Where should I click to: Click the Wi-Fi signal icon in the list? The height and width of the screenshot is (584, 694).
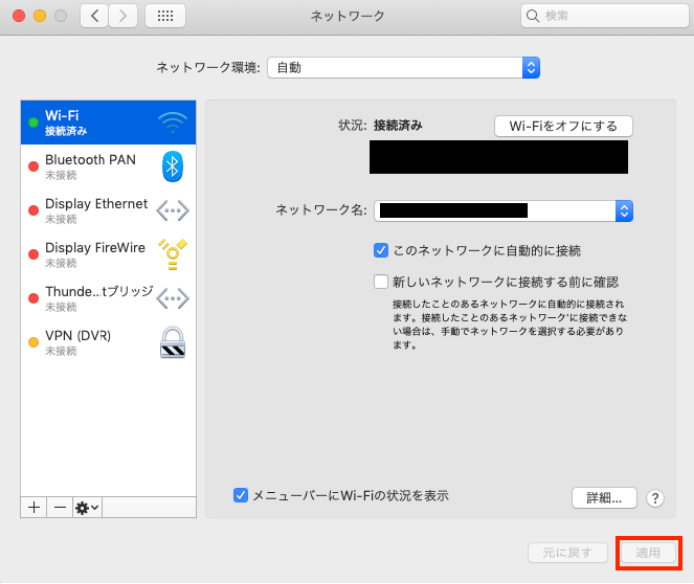(x=173, y=123)
